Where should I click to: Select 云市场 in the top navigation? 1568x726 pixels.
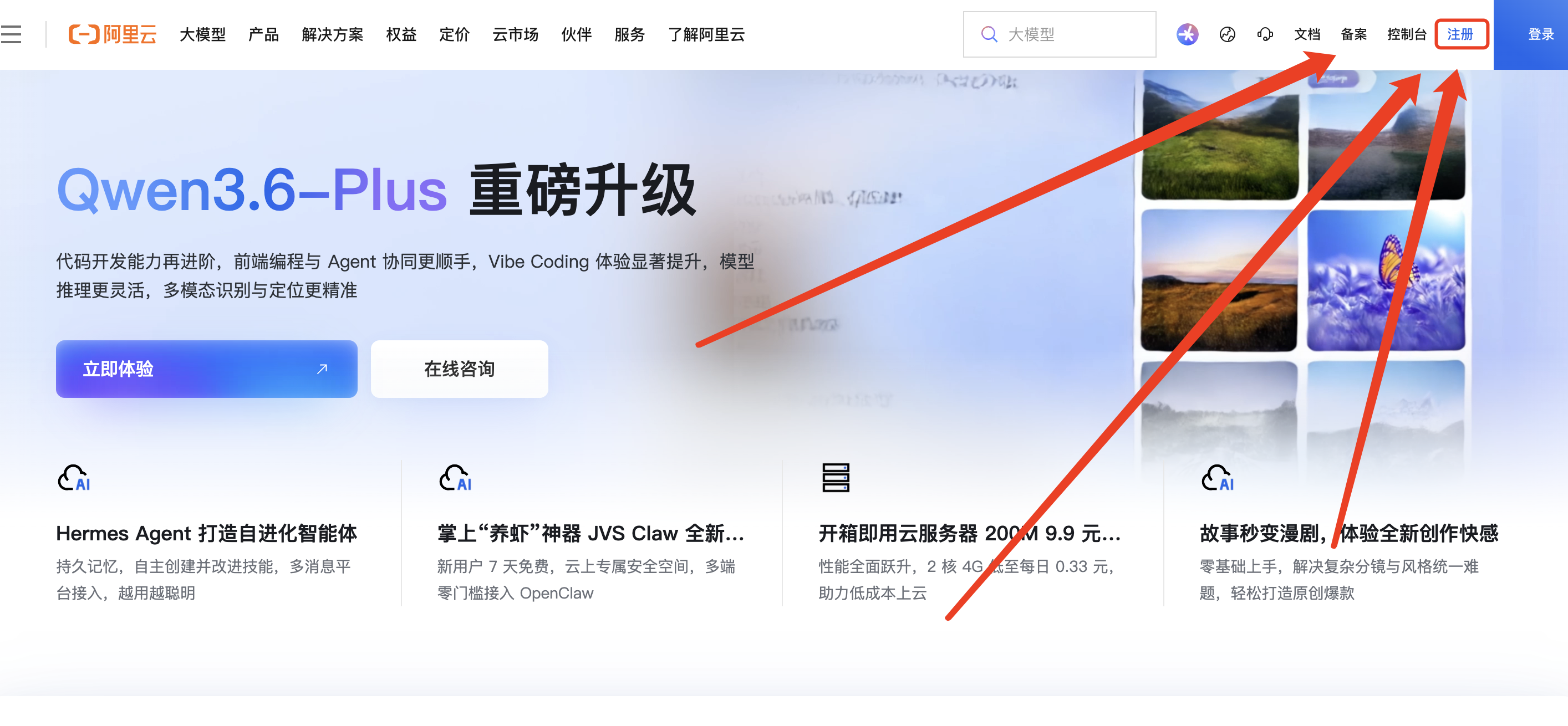click(x=515, y=35)
